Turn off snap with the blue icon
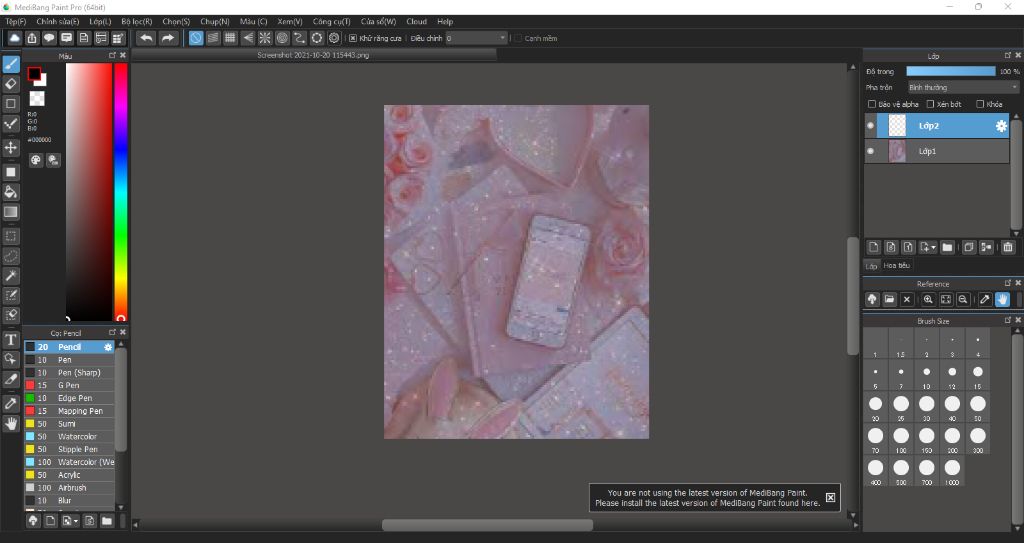1024x543 pixels. click(x=196, y=38)
